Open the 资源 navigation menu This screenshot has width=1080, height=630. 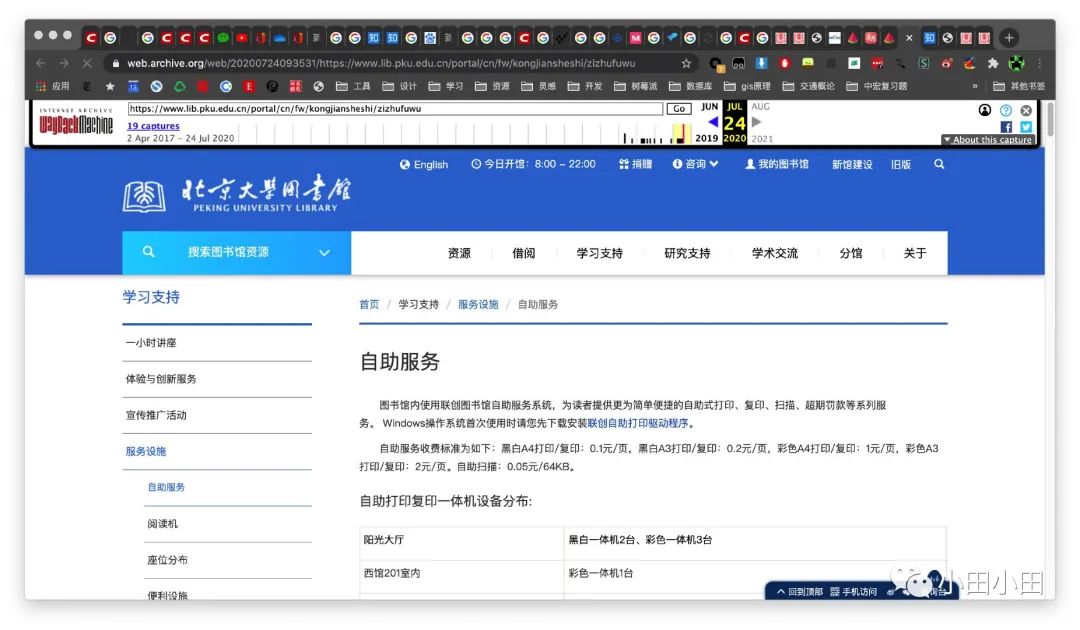[x=459, y=253]
